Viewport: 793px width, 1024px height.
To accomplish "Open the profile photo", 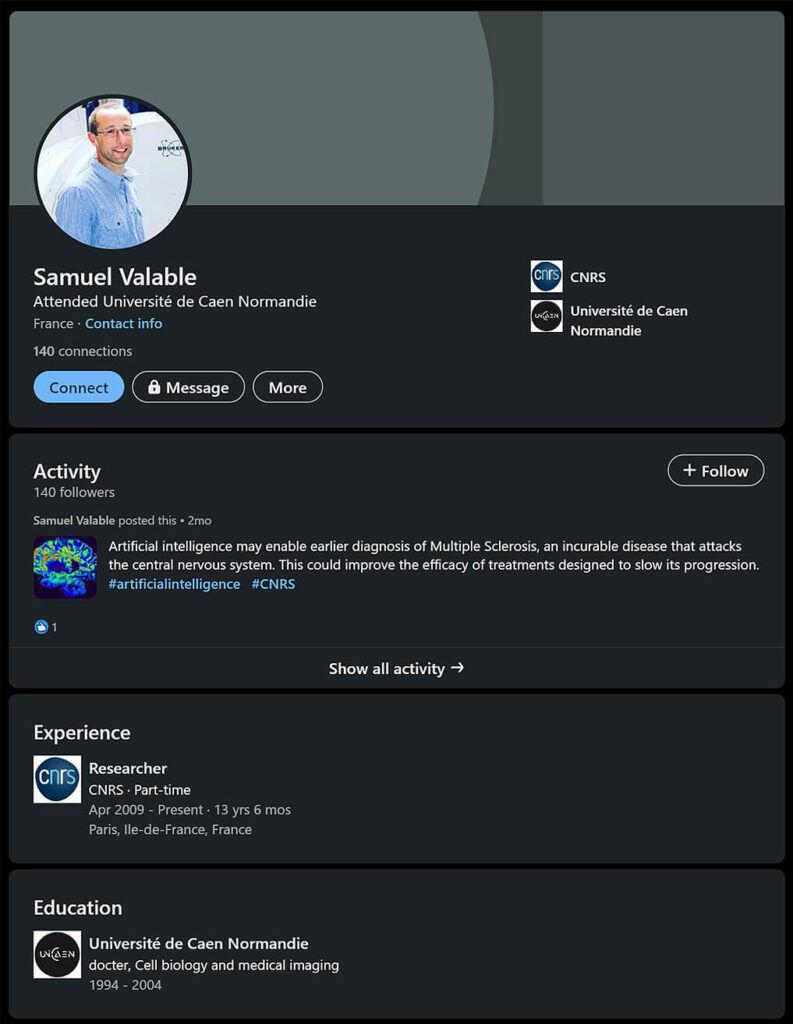I will point(112,172).
